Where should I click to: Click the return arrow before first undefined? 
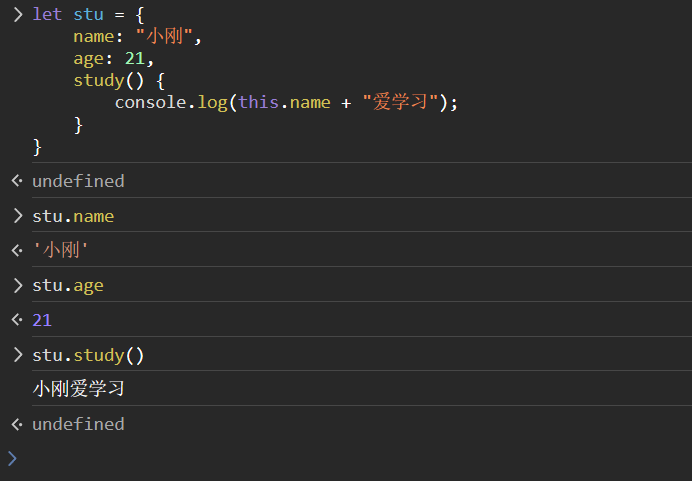click(x=16, y=181)
